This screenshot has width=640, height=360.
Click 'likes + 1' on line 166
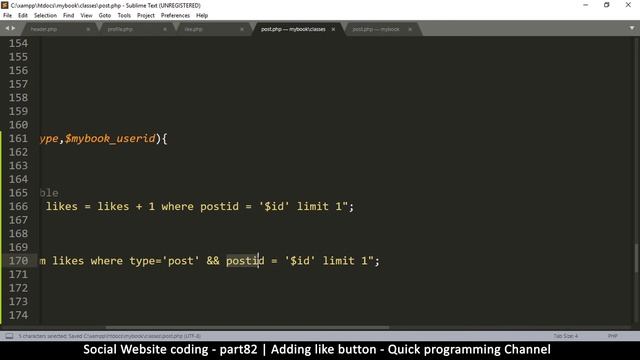coord(126,207)
